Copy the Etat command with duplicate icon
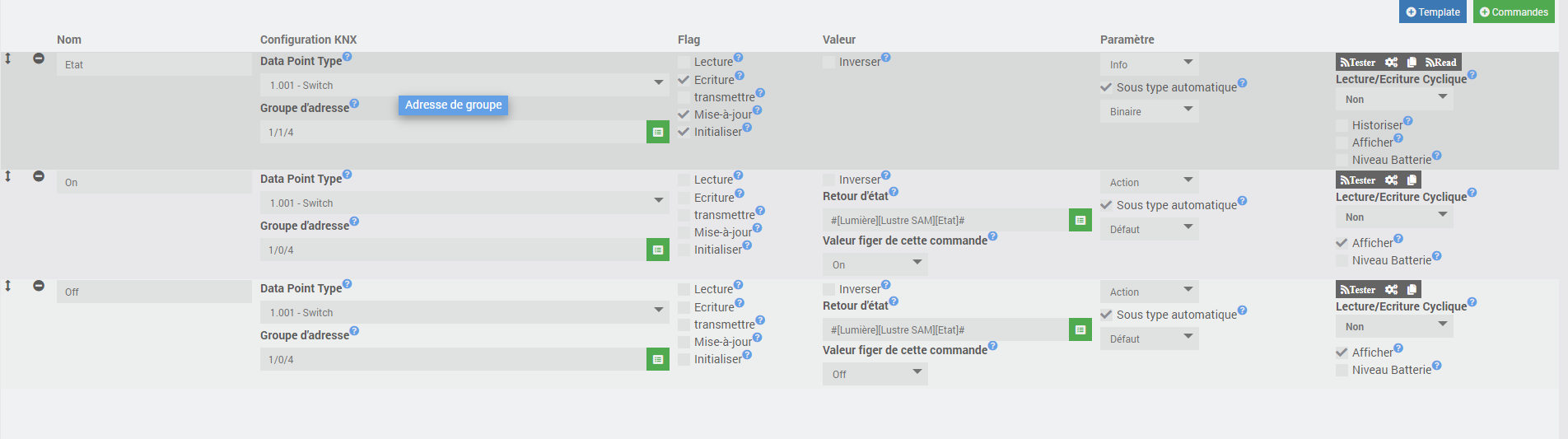The image size is (1568, 439). point(1412,63)
